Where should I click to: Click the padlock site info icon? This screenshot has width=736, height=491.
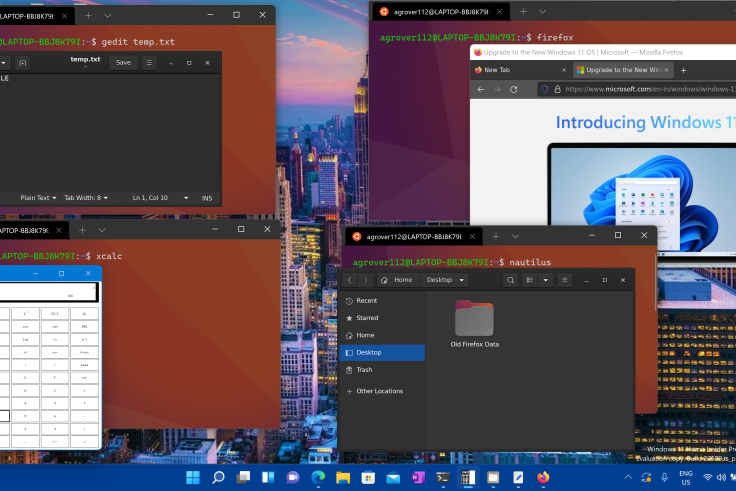557,89
